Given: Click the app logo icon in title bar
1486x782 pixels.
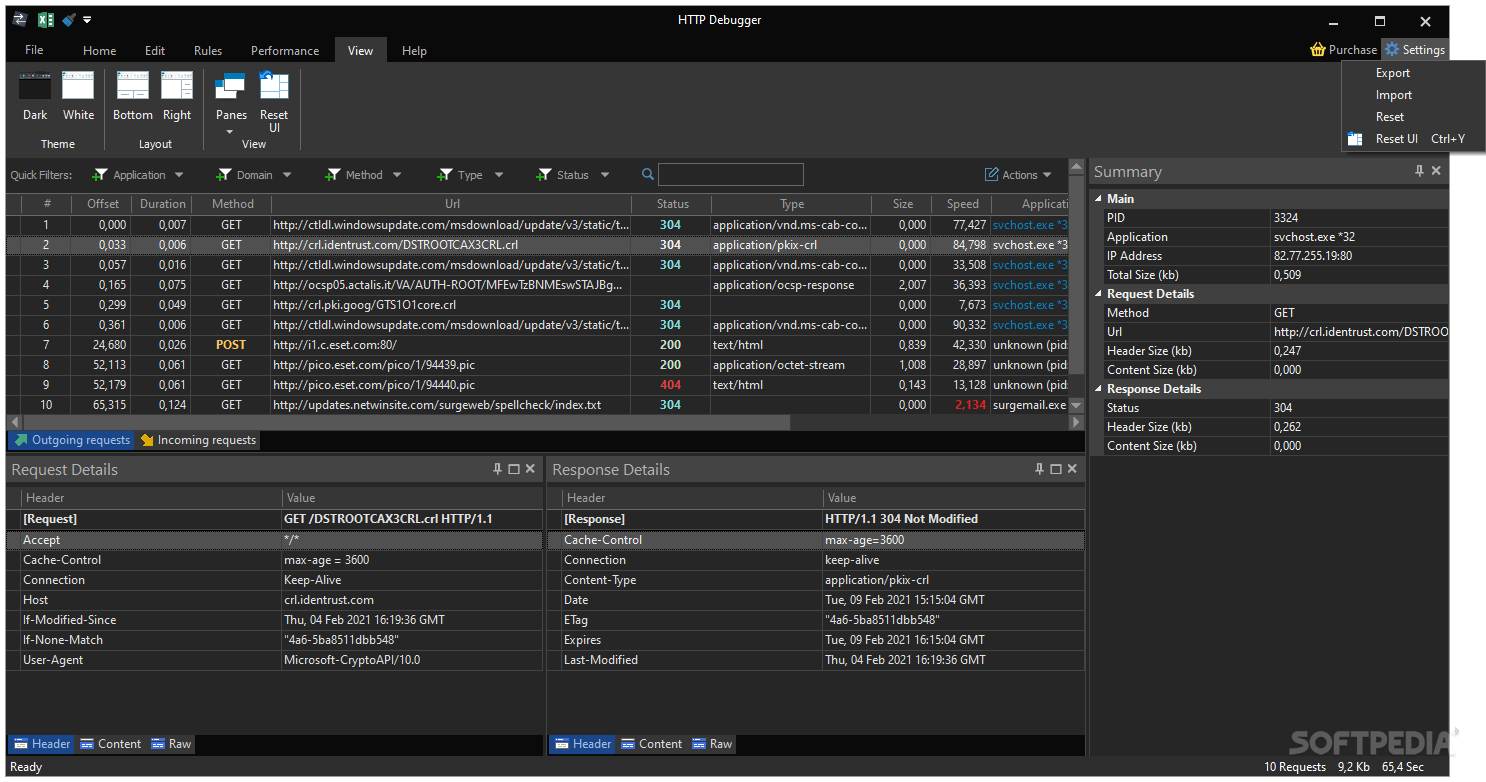Looking at the screenshot, I should point(19,20).
